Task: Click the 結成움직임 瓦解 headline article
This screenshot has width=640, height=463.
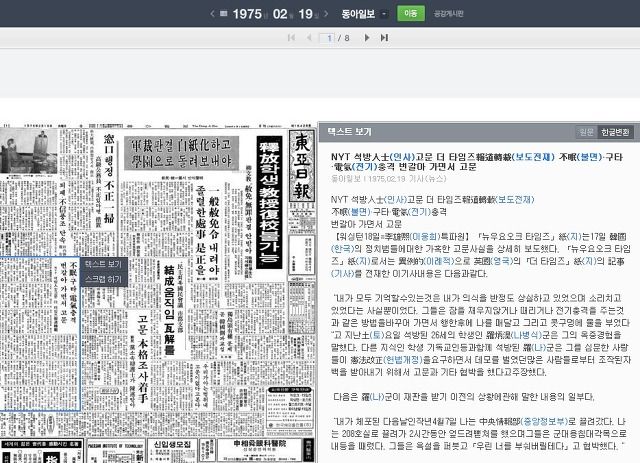Action: click(x=169, y=309)
